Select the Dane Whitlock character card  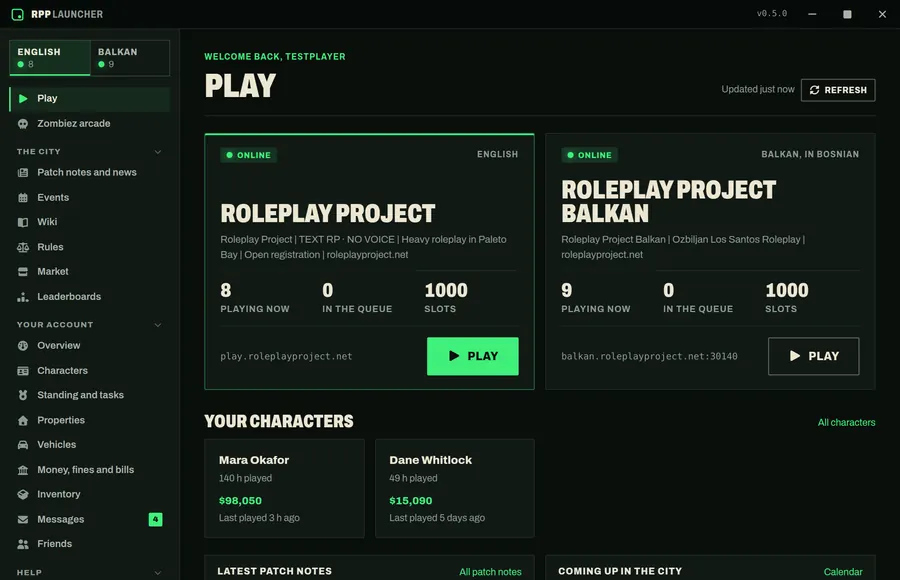click(x=455, y=489)
